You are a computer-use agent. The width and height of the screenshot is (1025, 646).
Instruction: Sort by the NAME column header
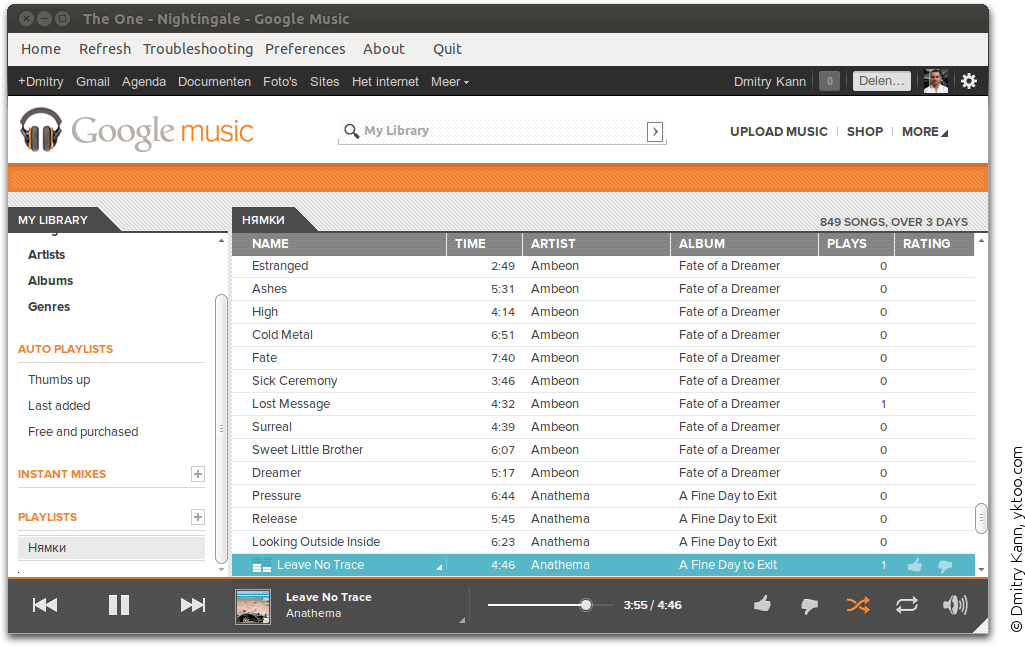click(339, 244)
